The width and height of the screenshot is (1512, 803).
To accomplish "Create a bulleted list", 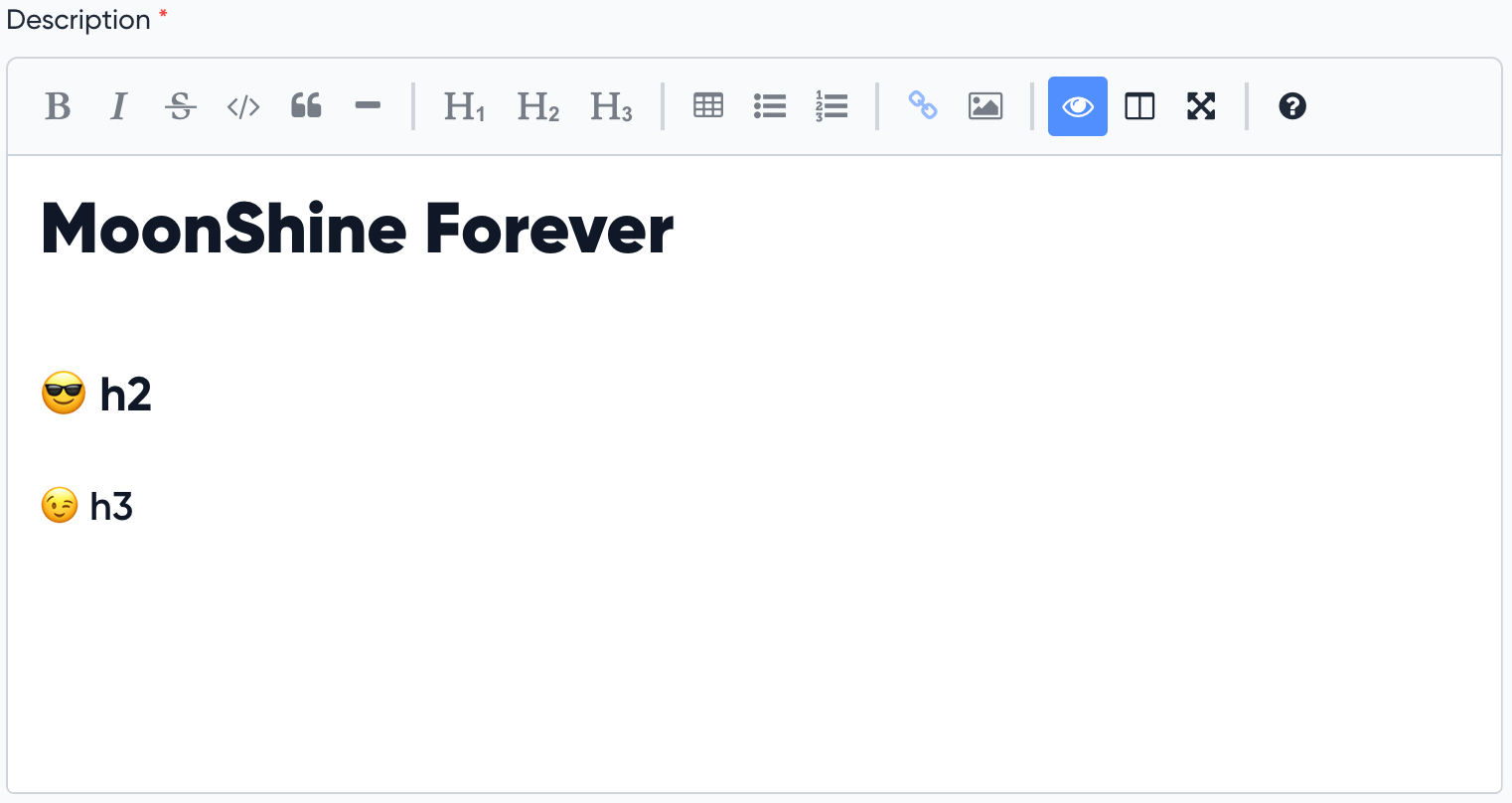I will pos(770,106).
